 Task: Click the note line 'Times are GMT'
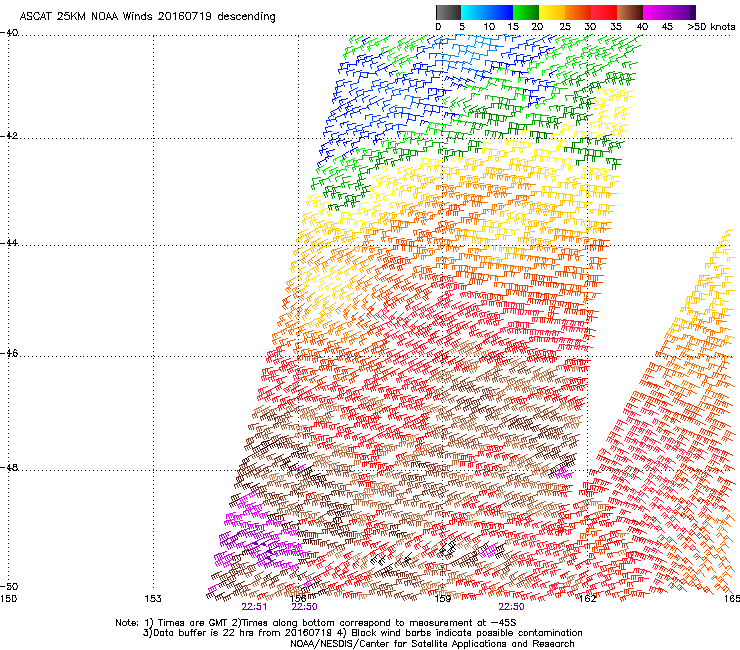(193, 623)
